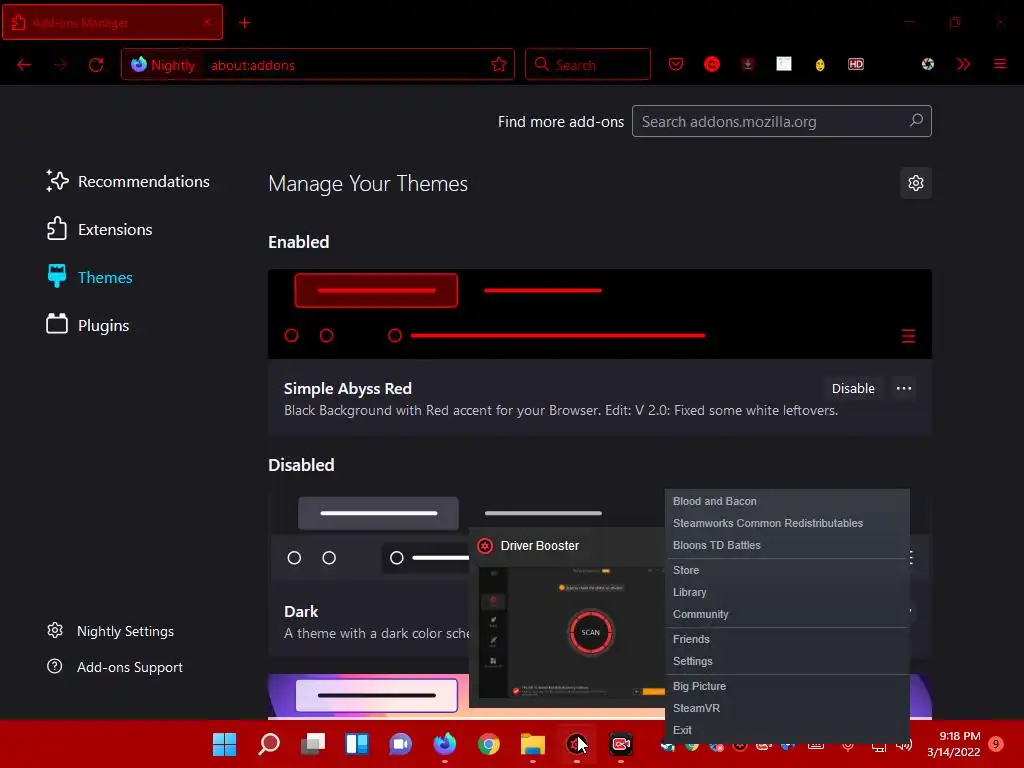1024x768 pixels.
Task: Open the Extensions category
Action: tap(99, 229)
